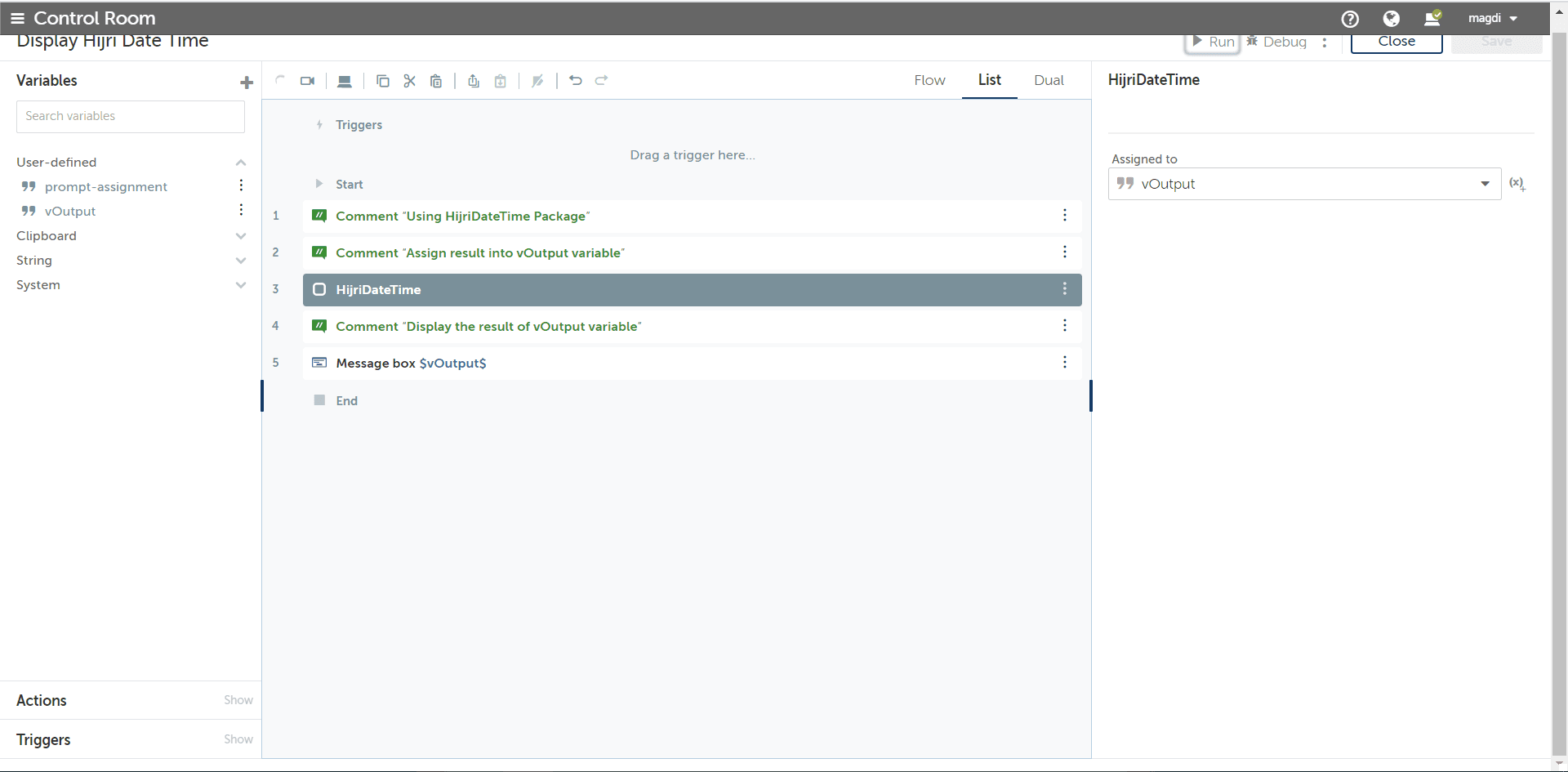Screen dimensions: 1568x772
Task: Click the Search variables input field
Action: (x=131, y=117)
